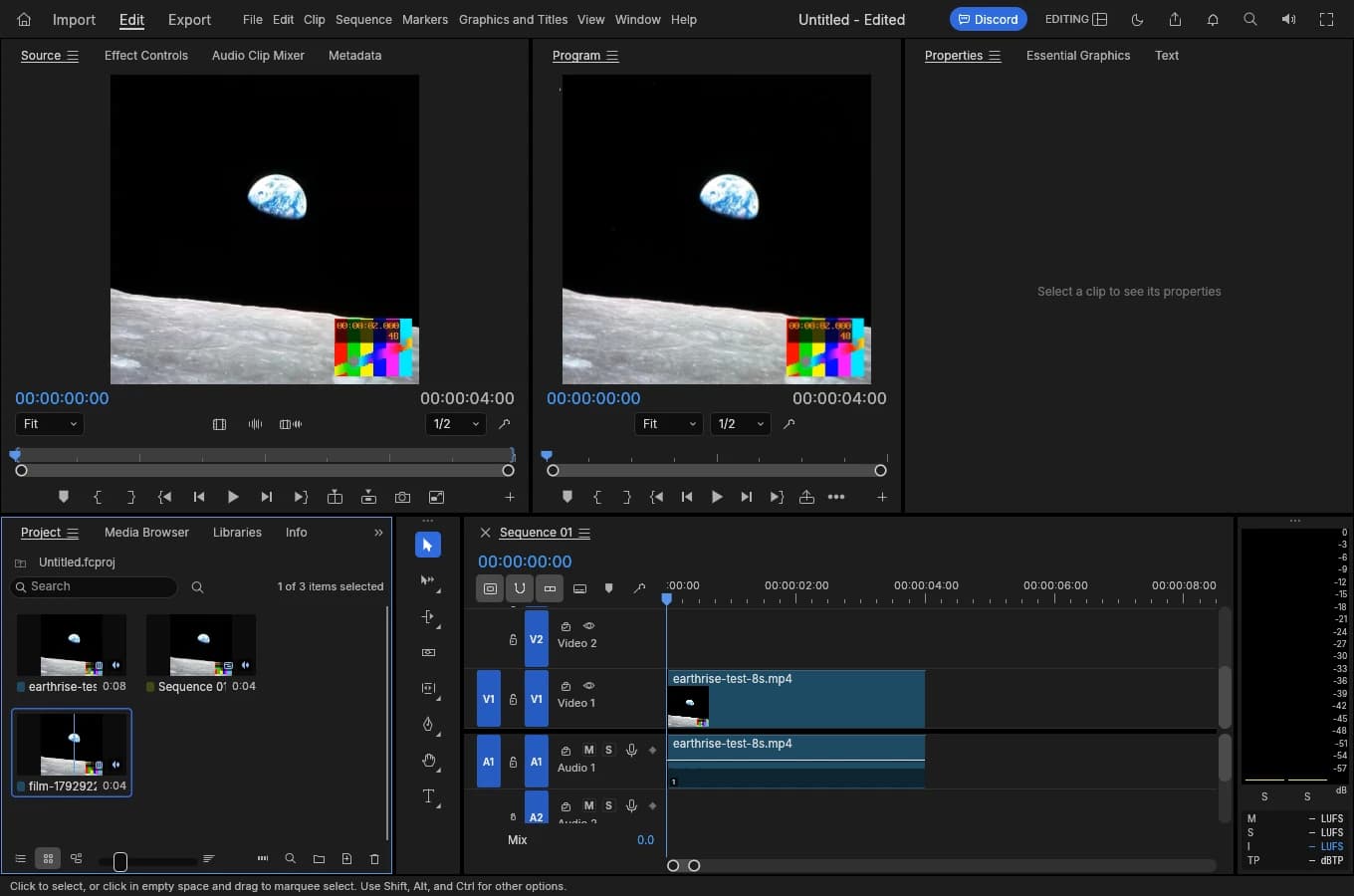
Task: Open Source monitor Fit zoom dropdown
Action: 50,424
